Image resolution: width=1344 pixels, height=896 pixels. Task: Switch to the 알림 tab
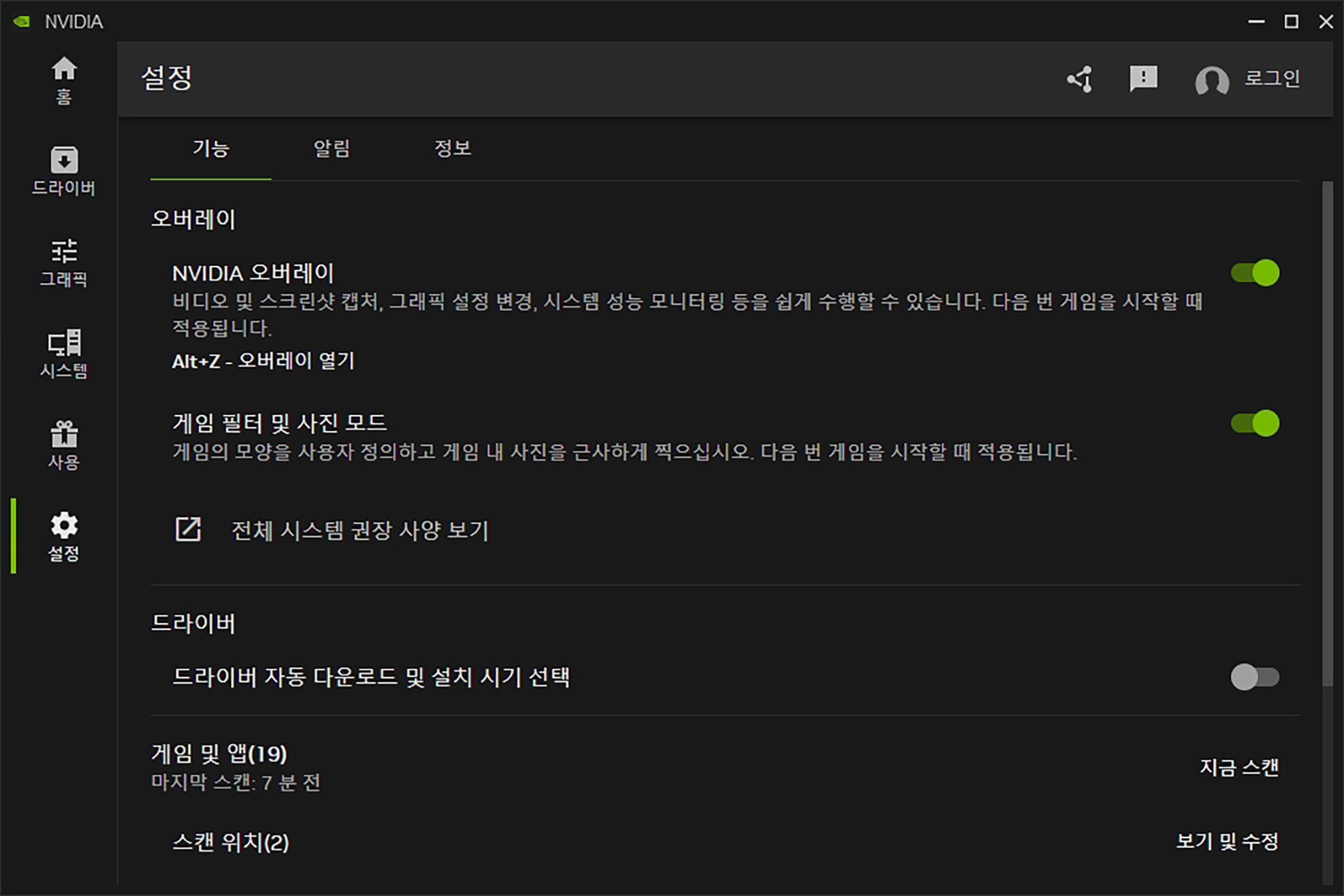pyautogui.click(x=332, y=148)
